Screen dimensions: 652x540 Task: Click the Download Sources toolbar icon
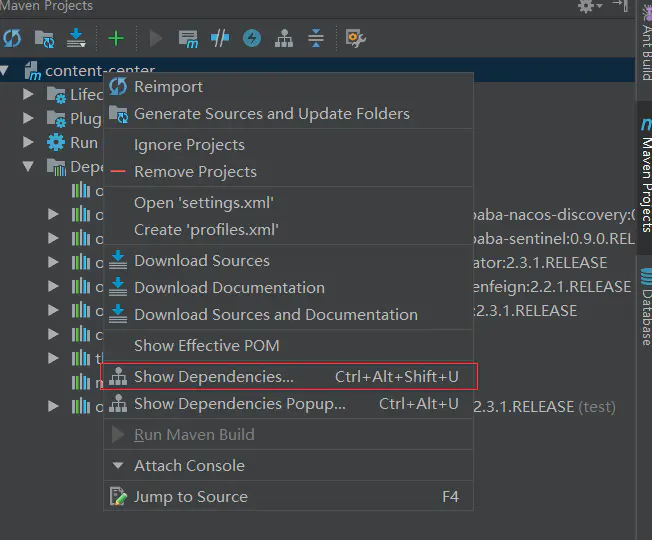pos(76,38)
